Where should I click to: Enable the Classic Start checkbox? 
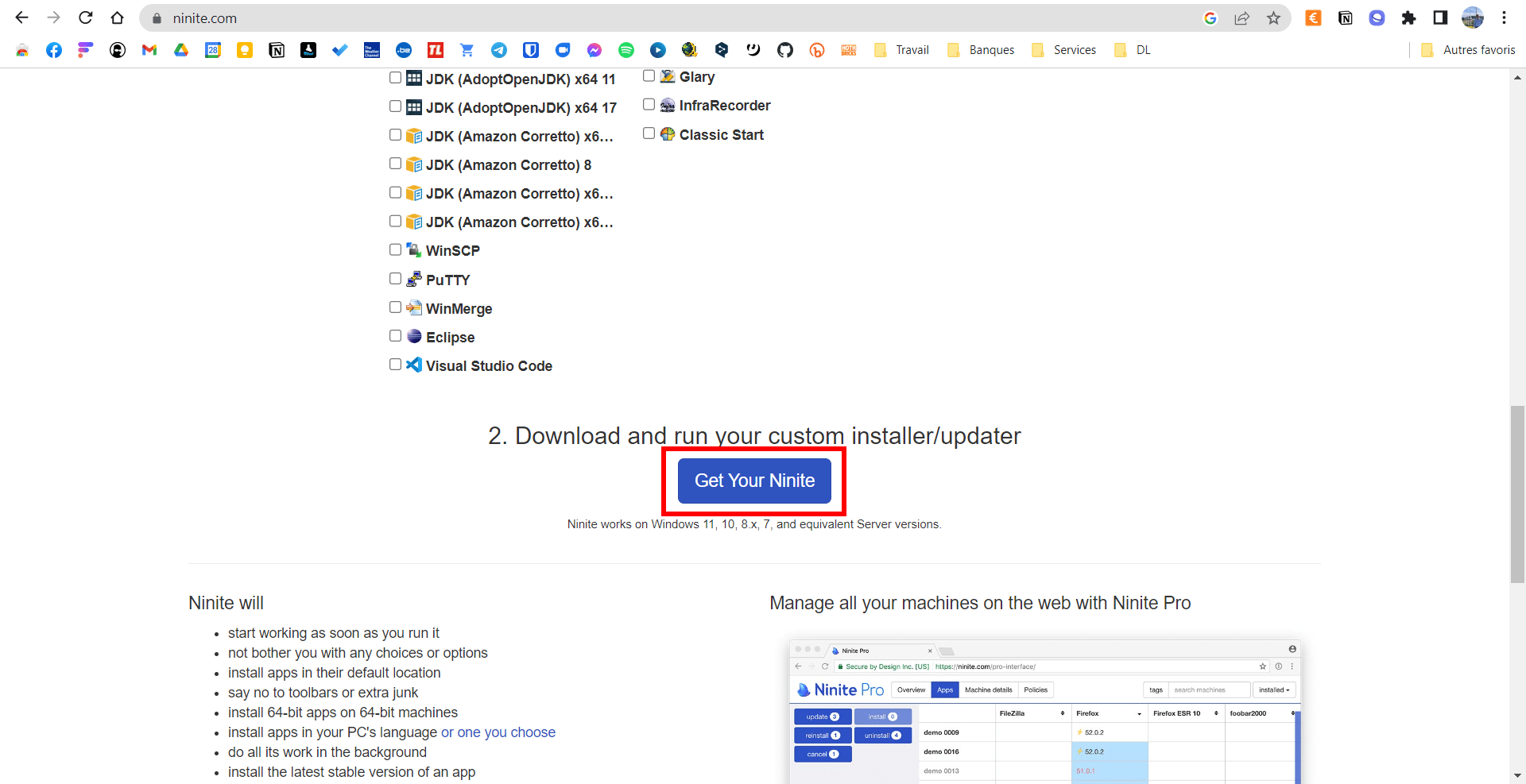point(649,133)
